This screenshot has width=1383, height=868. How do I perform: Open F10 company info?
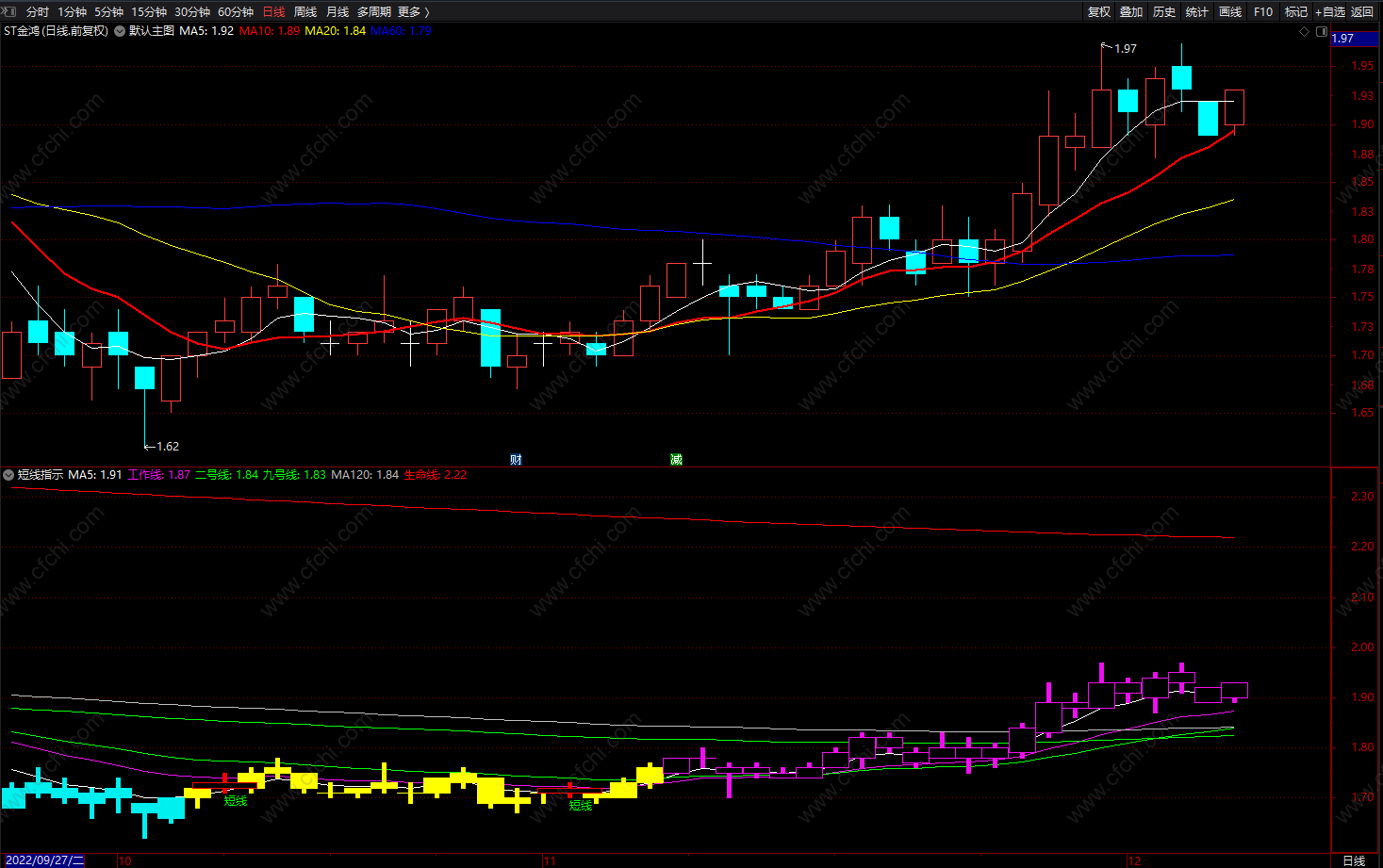click(1263, 12)
